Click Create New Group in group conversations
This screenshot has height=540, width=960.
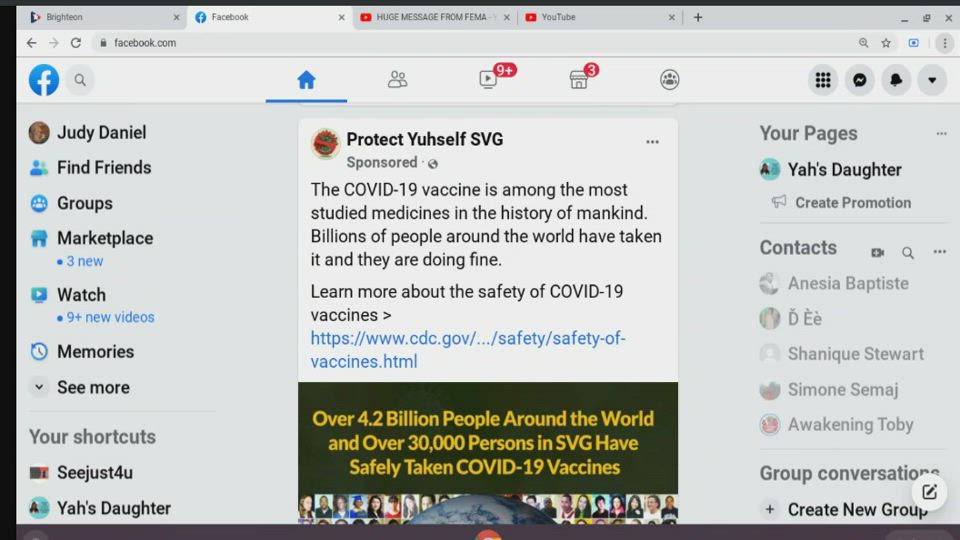[x=856, y=510]
